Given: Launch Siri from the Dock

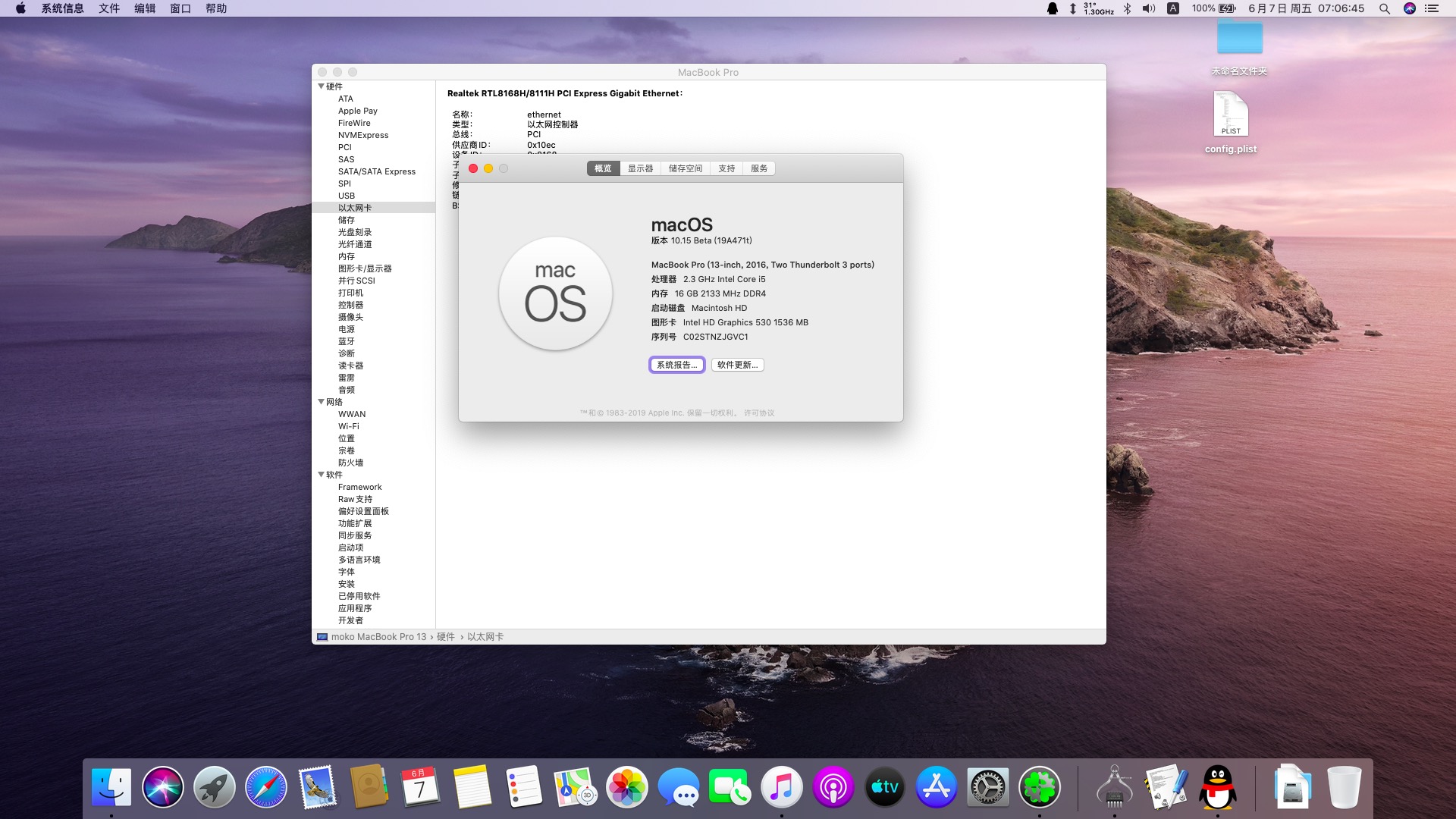Looking at the screenshot, I should (x=163, y=787).
